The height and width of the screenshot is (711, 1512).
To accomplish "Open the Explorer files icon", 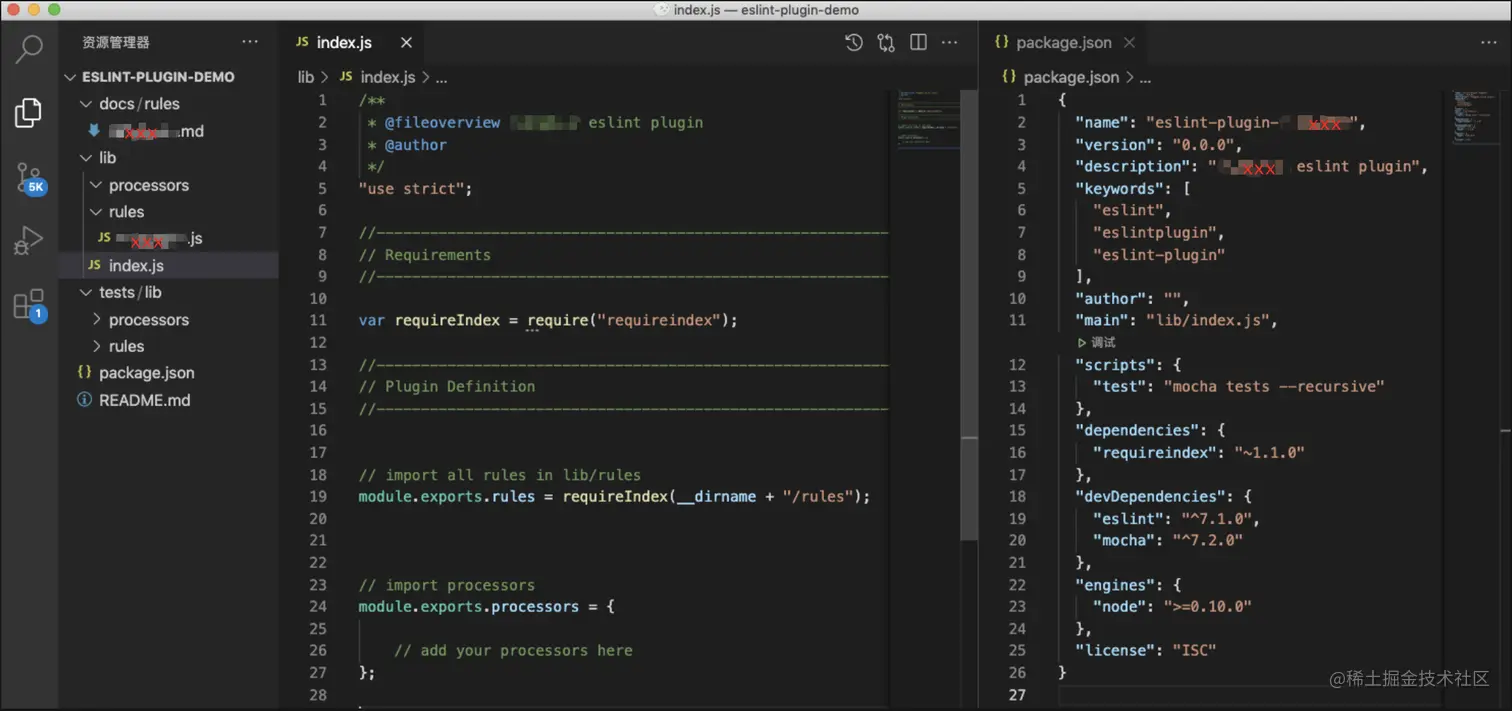I will (29, 112).
